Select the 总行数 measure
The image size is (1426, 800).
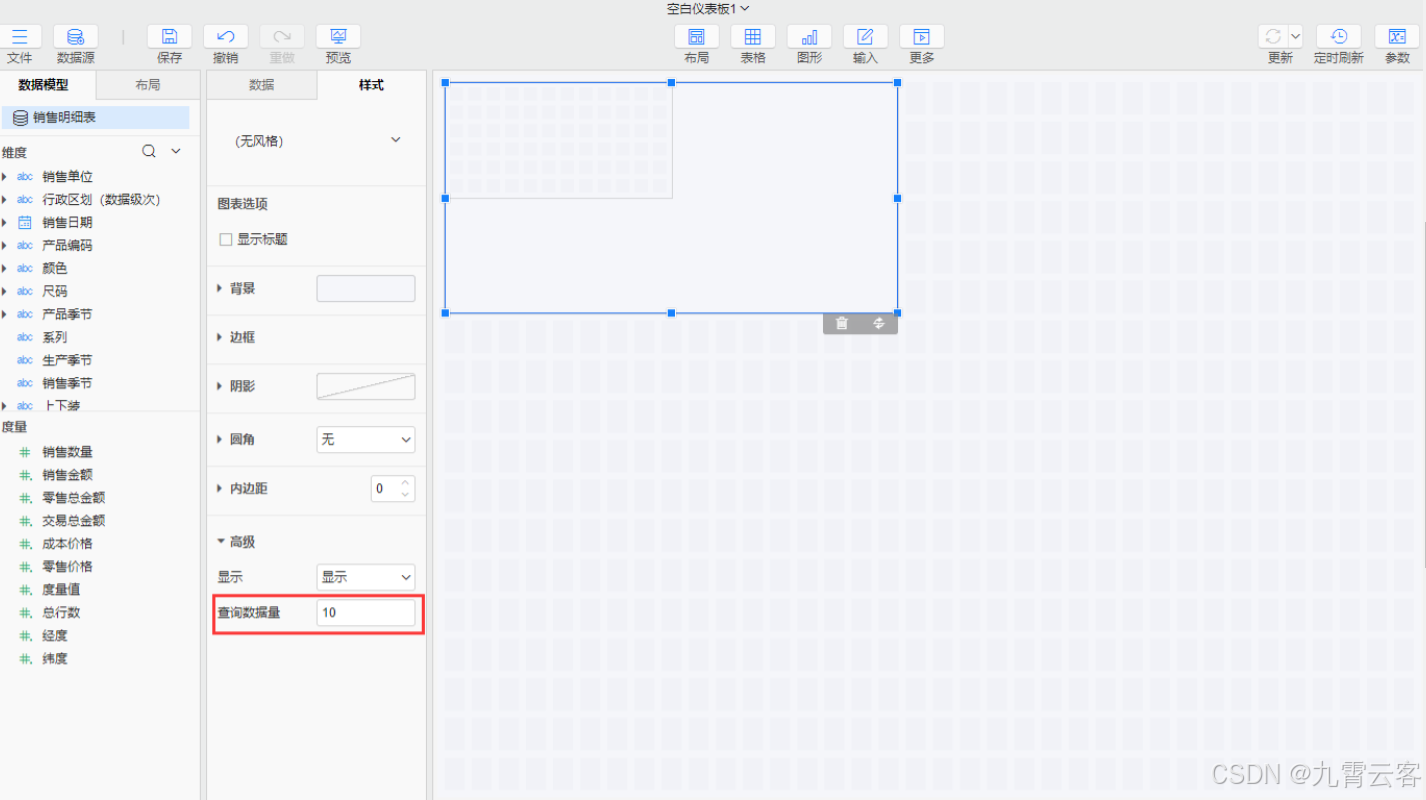pyautogui.click(x=61, y=613)
